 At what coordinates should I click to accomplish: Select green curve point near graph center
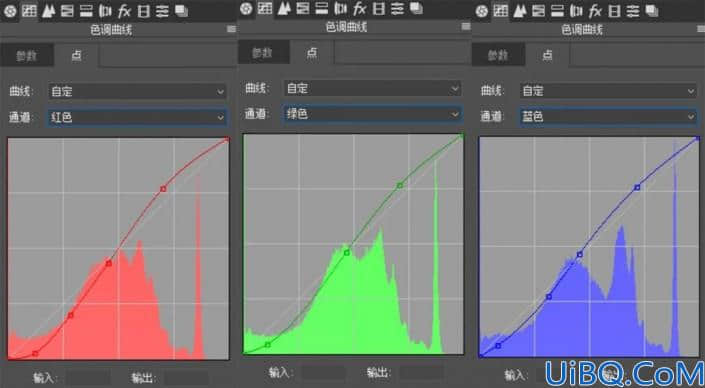tap(347, 253)
